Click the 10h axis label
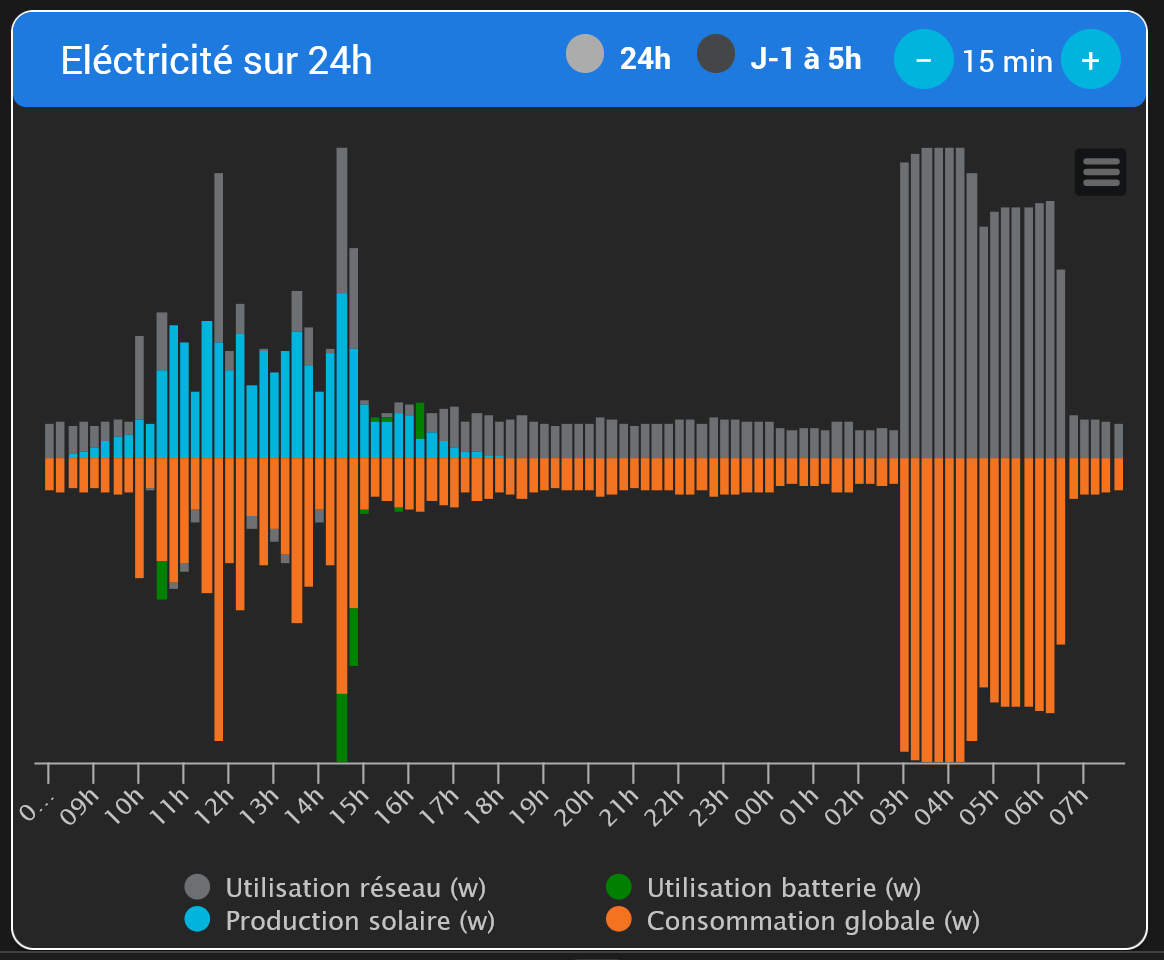Screen dimensions: 1164x960 [125, 807]
